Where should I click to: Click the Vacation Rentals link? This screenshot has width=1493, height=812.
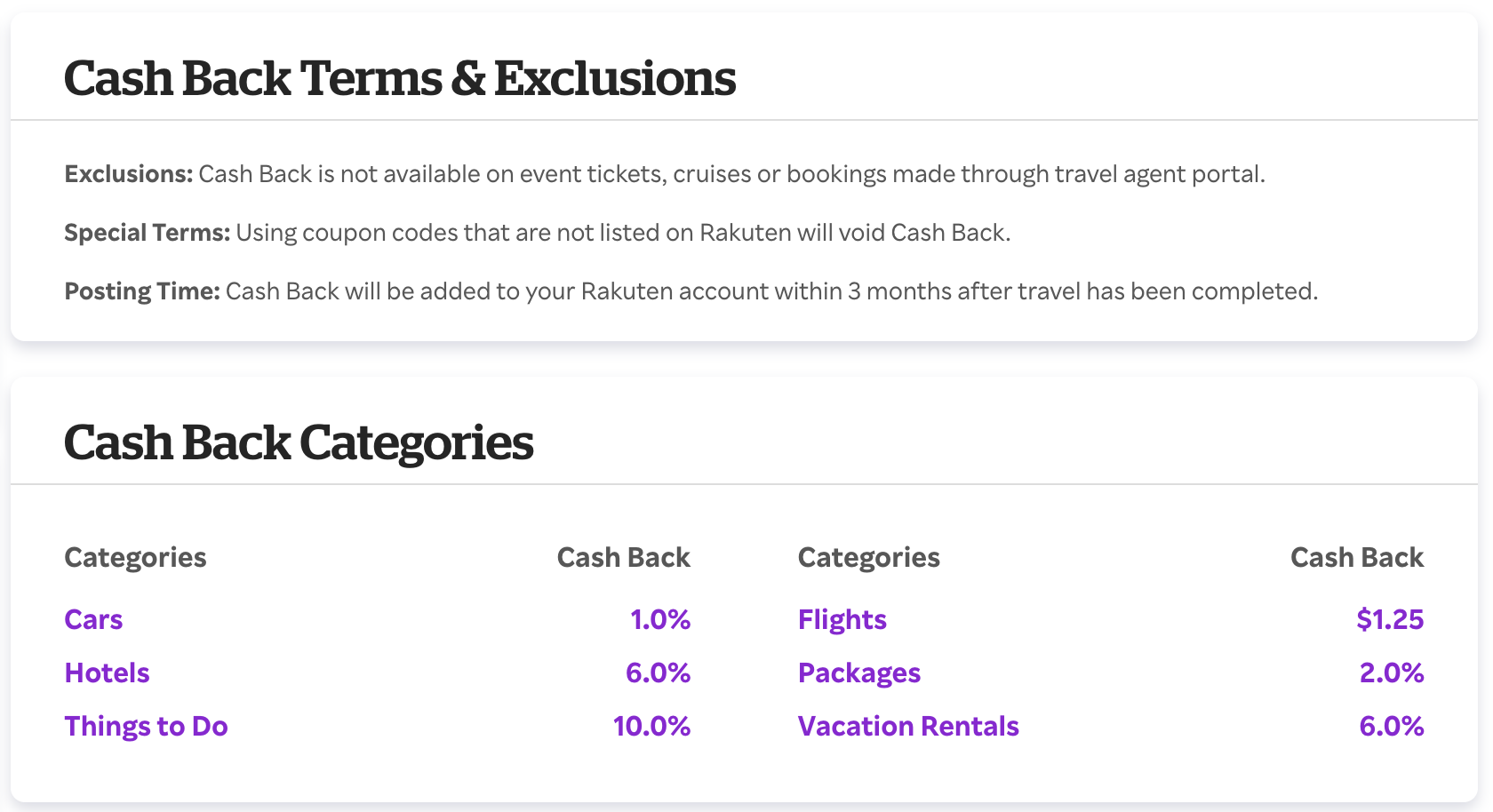[908, 726]
